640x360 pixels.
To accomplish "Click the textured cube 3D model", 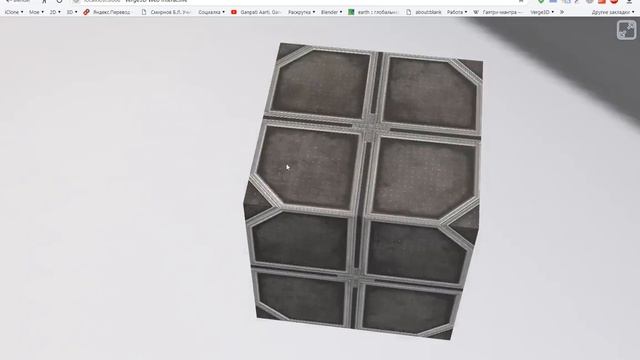I will (x=363, y=191).
